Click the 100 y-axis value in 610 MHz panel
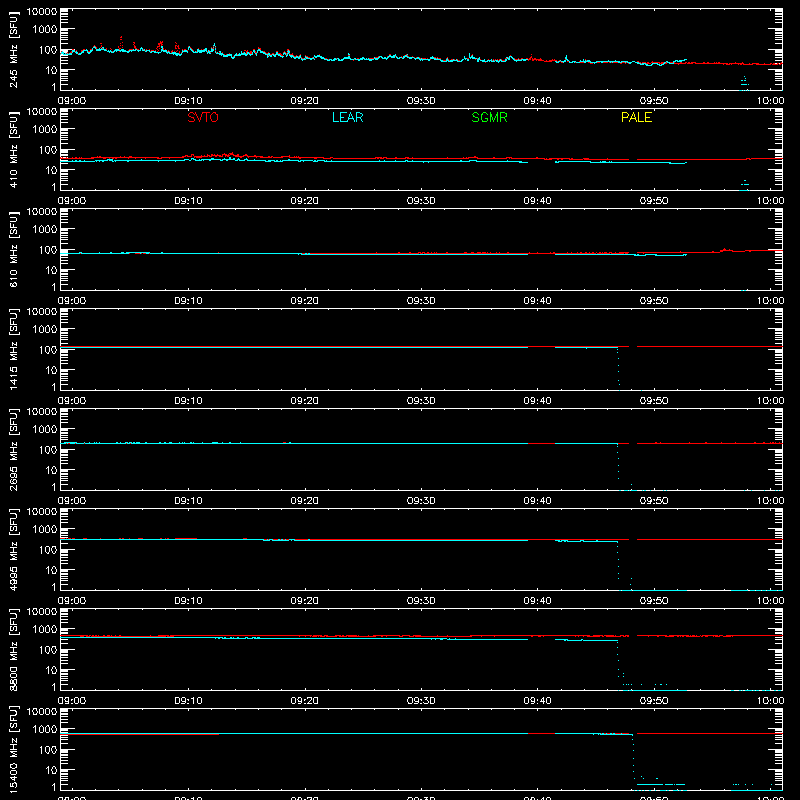The width and height of the screenshot is (800, 800). [48, 250]
